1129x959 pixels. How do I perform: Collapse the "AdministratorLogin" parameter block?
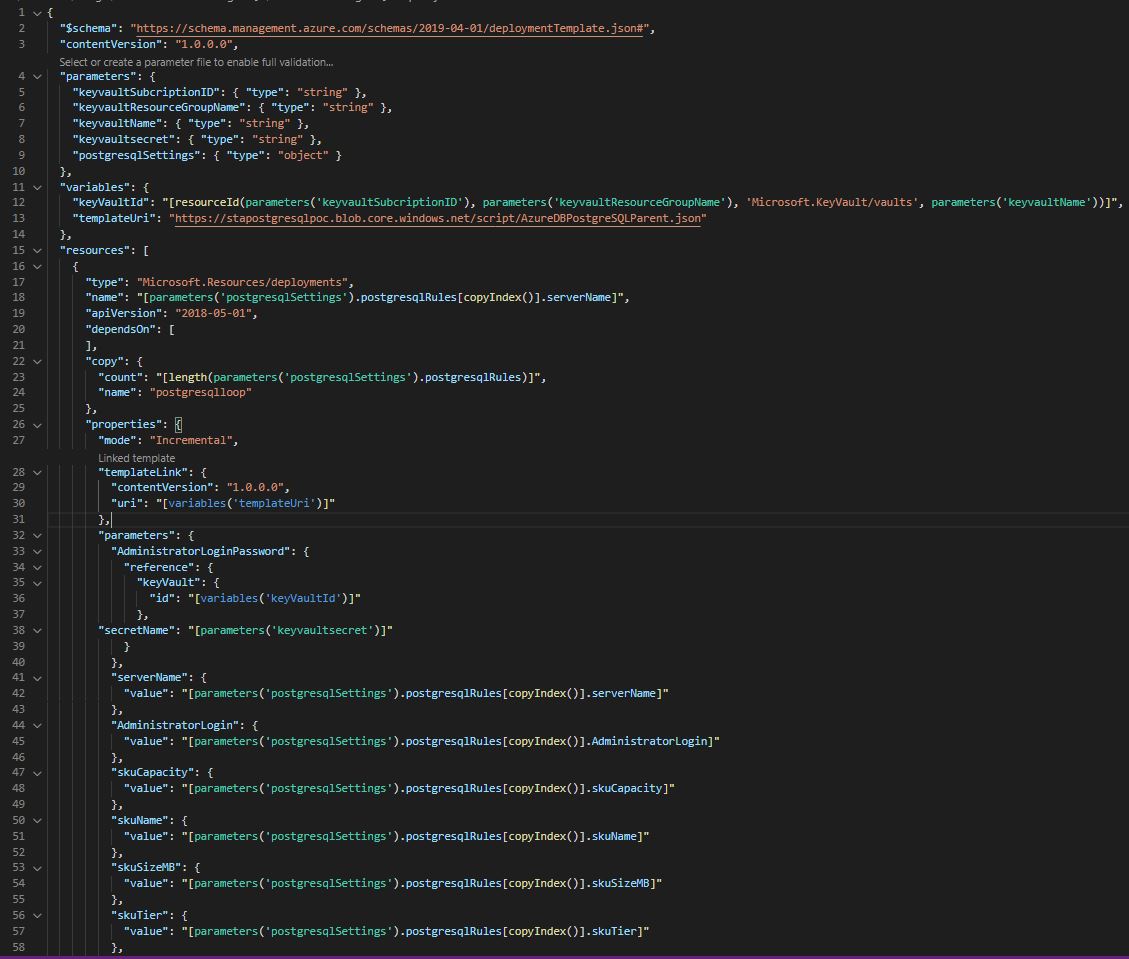click(x=37, y=724)
